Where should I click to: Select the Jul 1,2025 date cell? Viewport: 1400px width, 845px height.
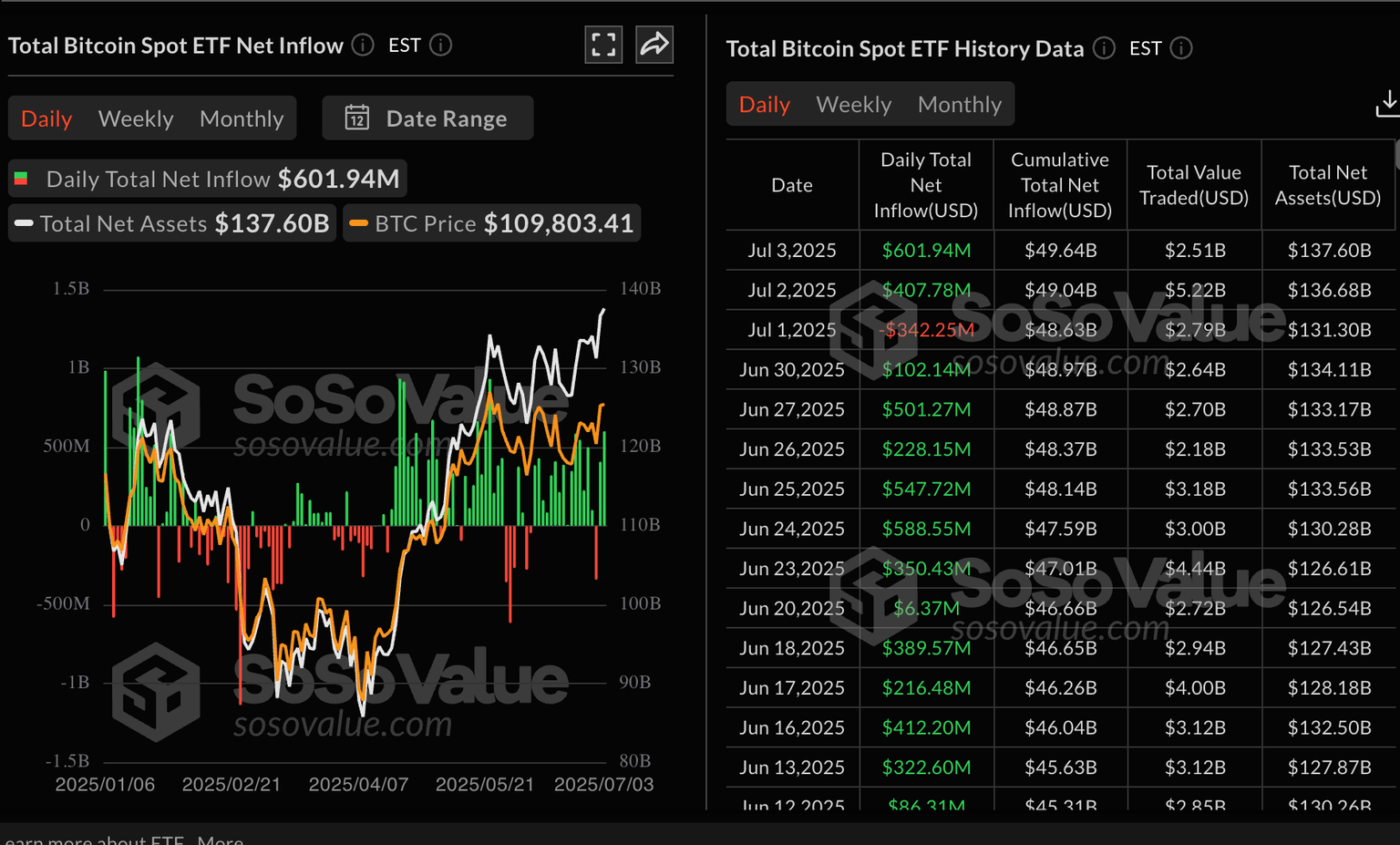tap(792, 330)
